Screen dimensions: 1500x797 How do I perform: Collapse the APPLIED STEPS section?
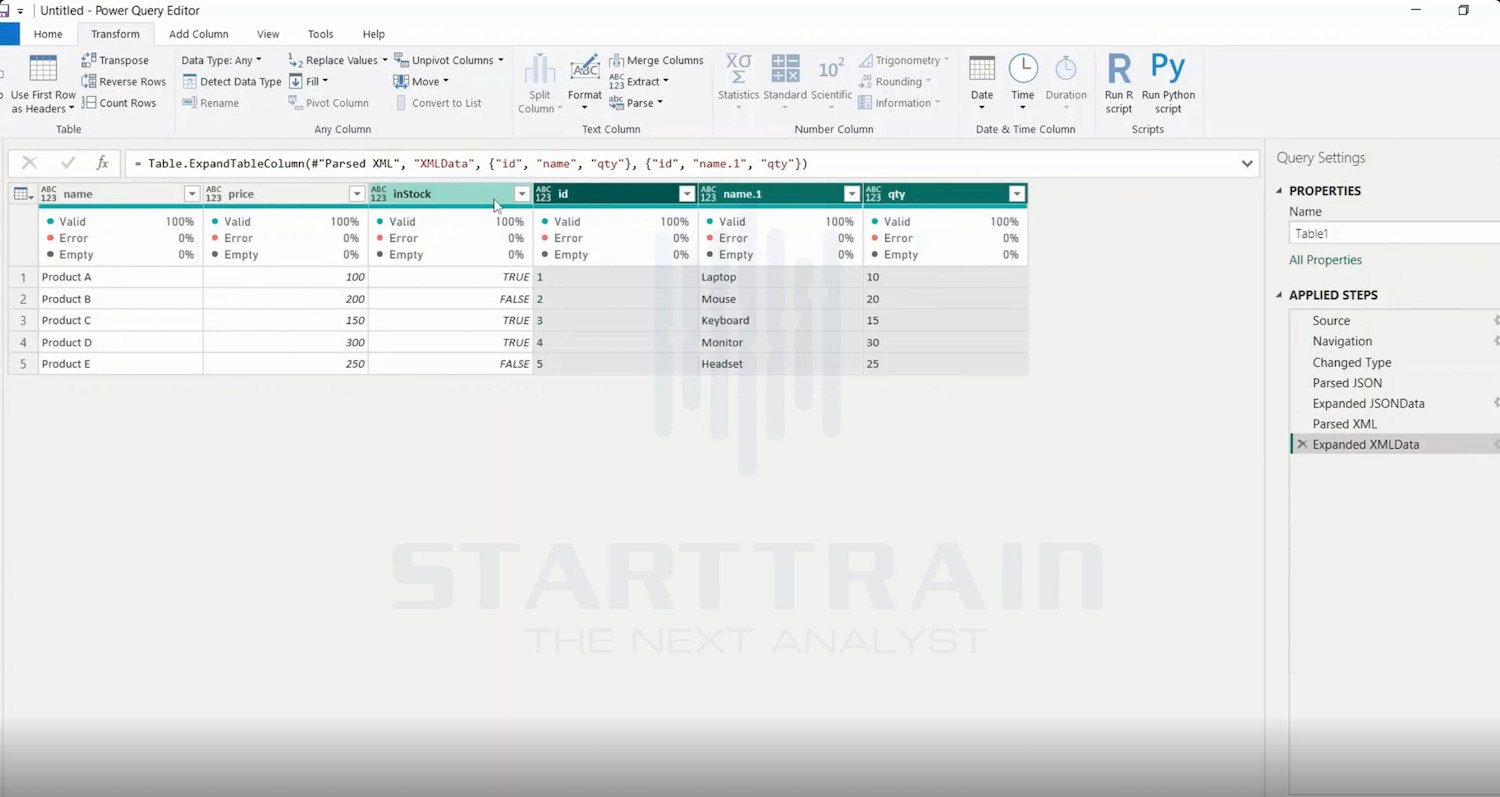pyautogui.click(x=1279, y=295)
